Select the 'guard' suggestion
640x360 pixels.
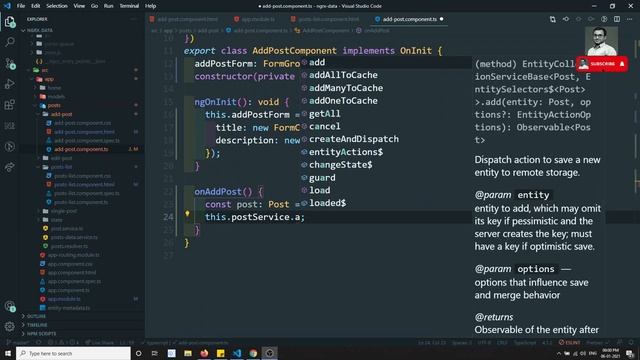pos(386,178)
